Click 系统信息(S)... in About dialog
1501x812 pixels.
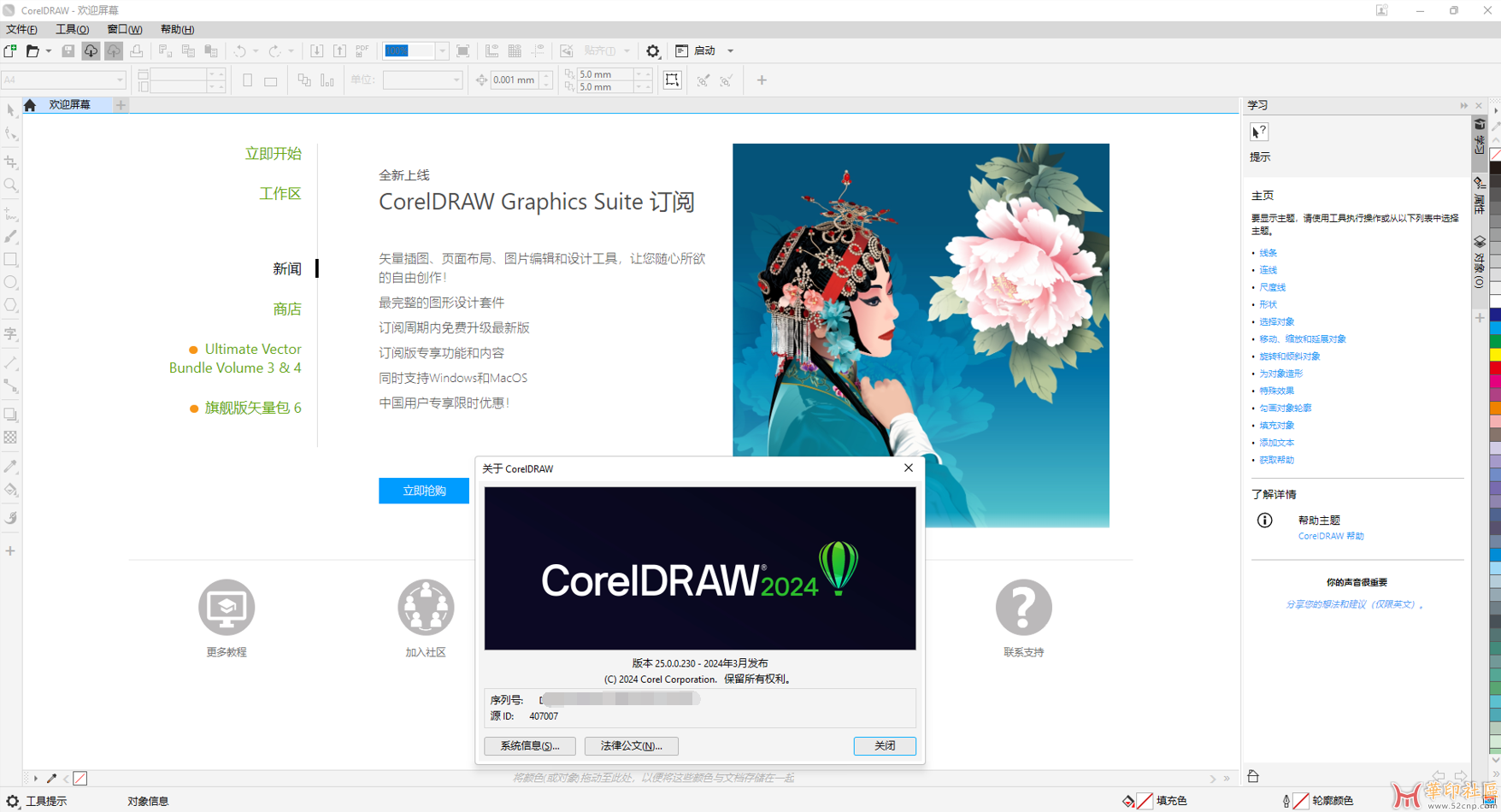point(530,746)
